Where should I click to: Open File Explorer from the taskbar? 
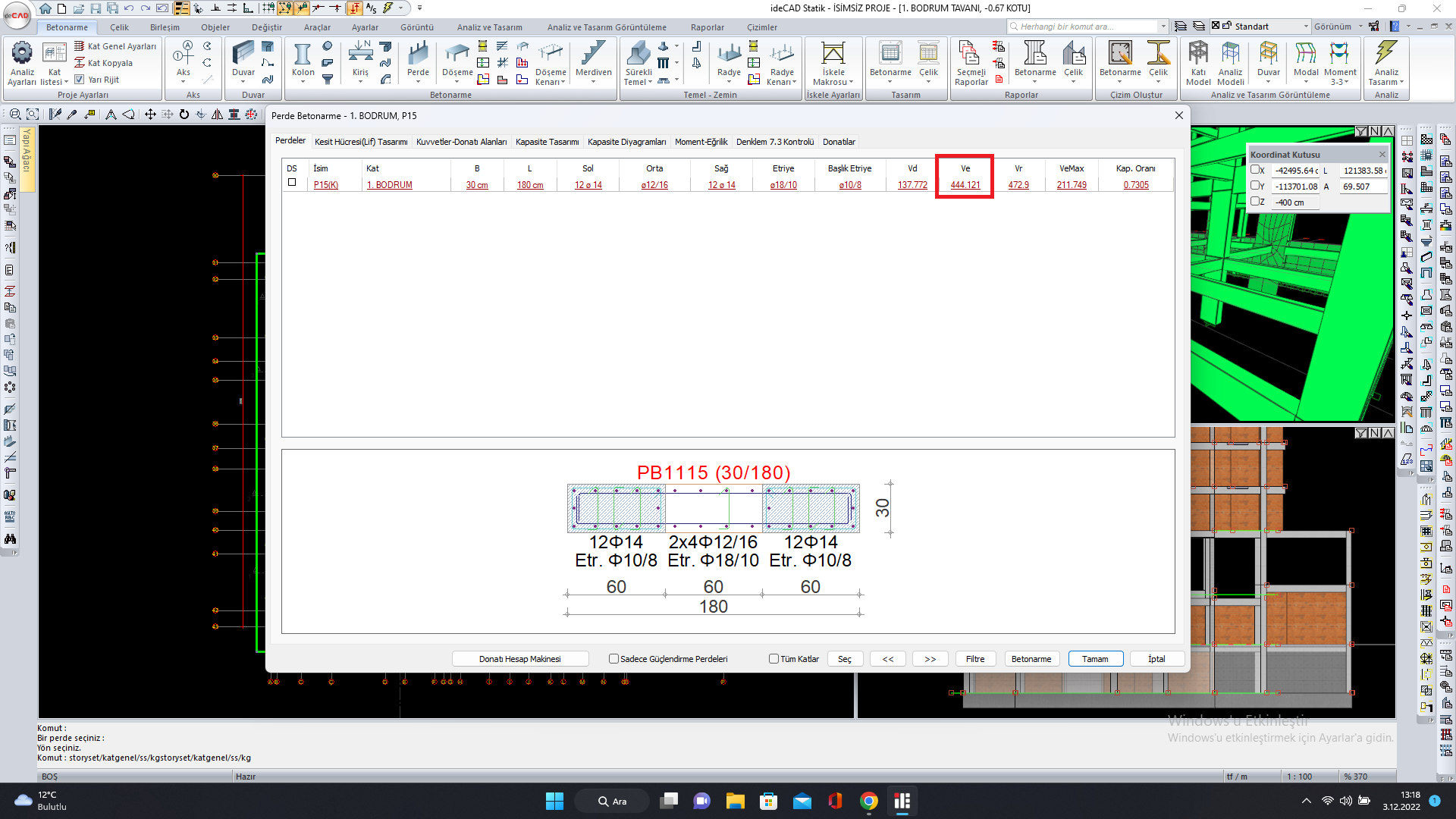(x=735, y=801)
